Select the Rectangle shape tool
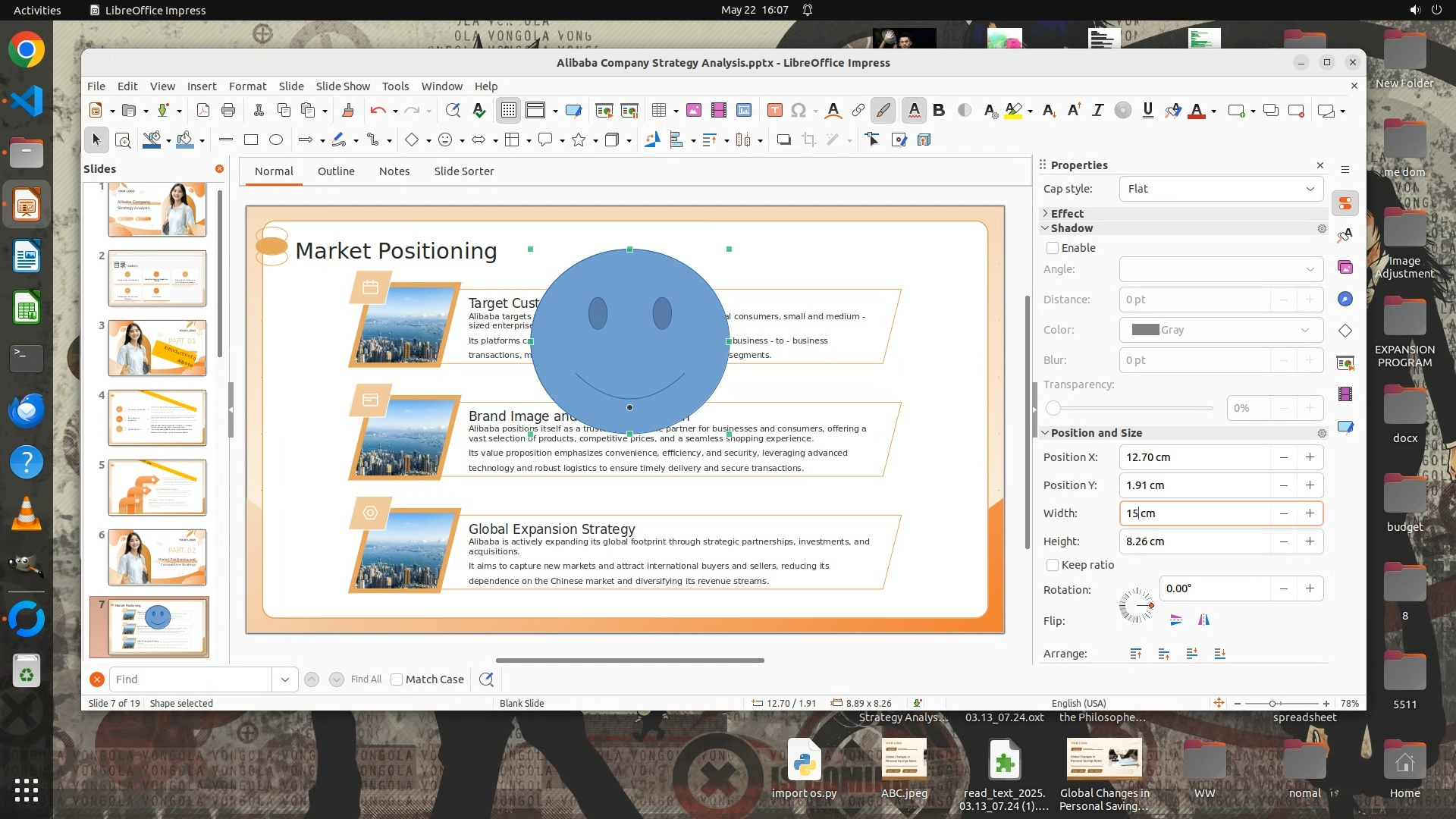The height and width of the screenshot is (819, 1456). [x=251, y=140]
